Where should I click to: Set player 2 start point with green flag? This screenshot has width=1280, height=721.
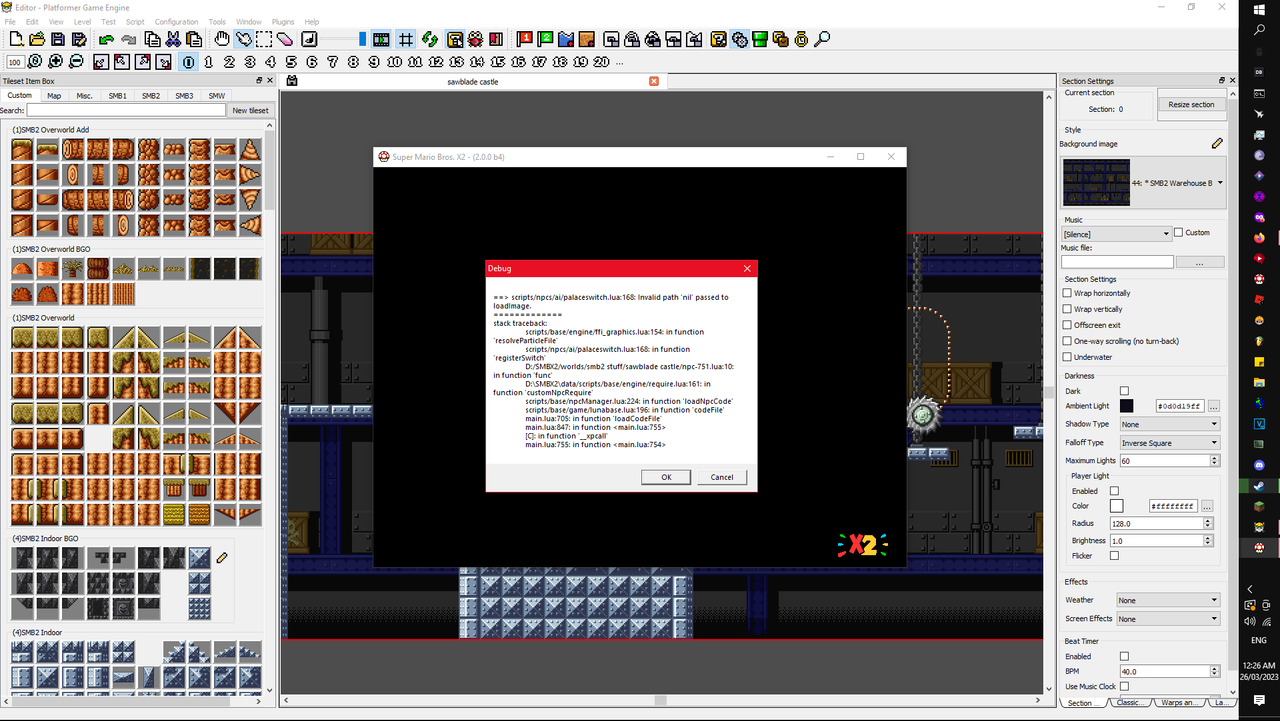546,39
